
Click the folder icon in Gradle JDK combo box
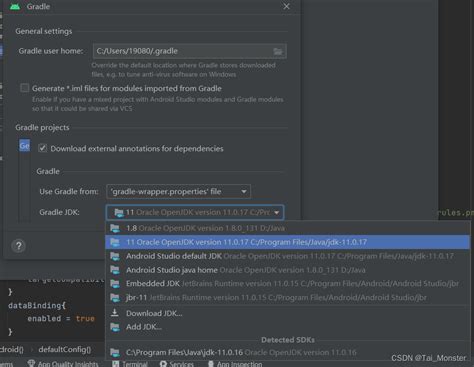pyautogui.click(x=119, y=213)
